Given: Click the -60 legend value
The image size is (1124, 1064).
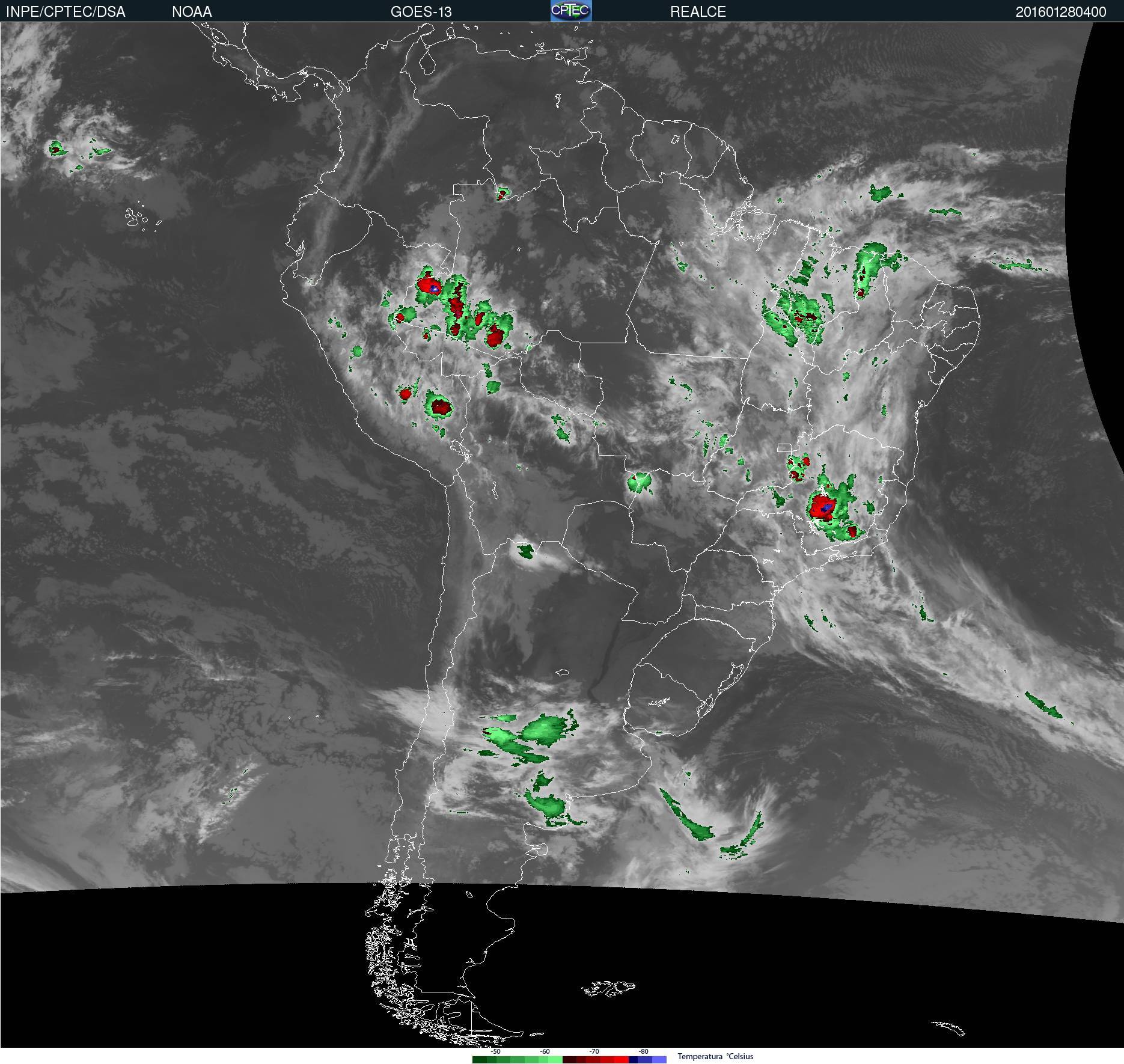Looking at the screenshot, I should (545, 1051).
